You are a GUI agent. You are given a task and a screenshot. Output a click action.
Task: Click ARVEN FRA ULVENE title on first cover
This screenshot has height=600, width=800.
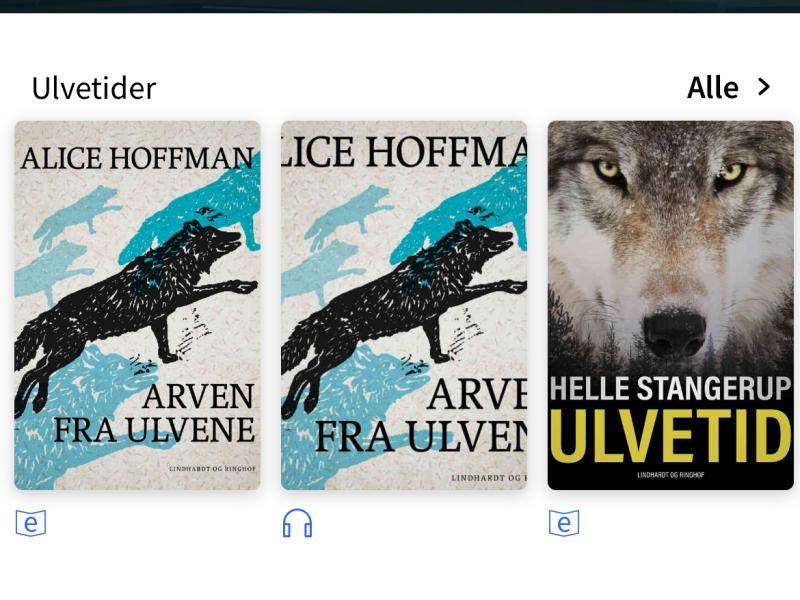tap(155, 413)
